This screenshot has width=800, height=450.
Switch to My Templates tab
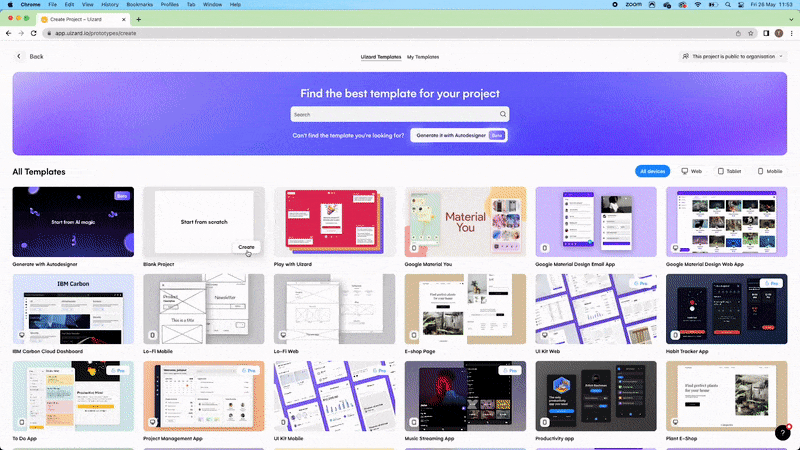click(x=422, y=57)
